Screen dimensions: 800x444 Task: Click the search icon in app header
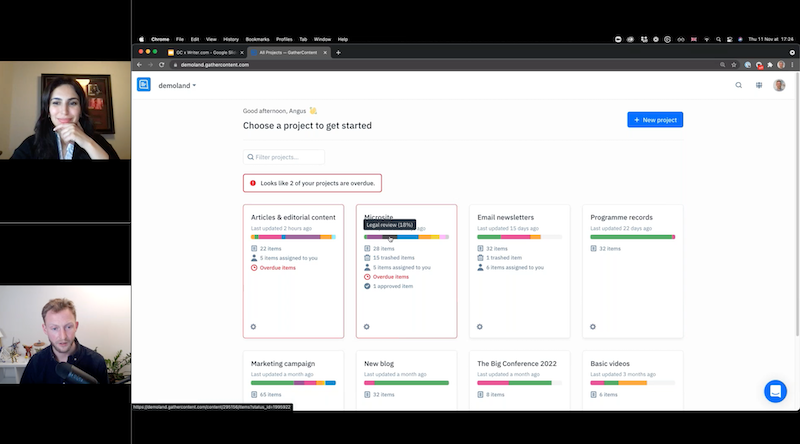[x=738, y=85]
